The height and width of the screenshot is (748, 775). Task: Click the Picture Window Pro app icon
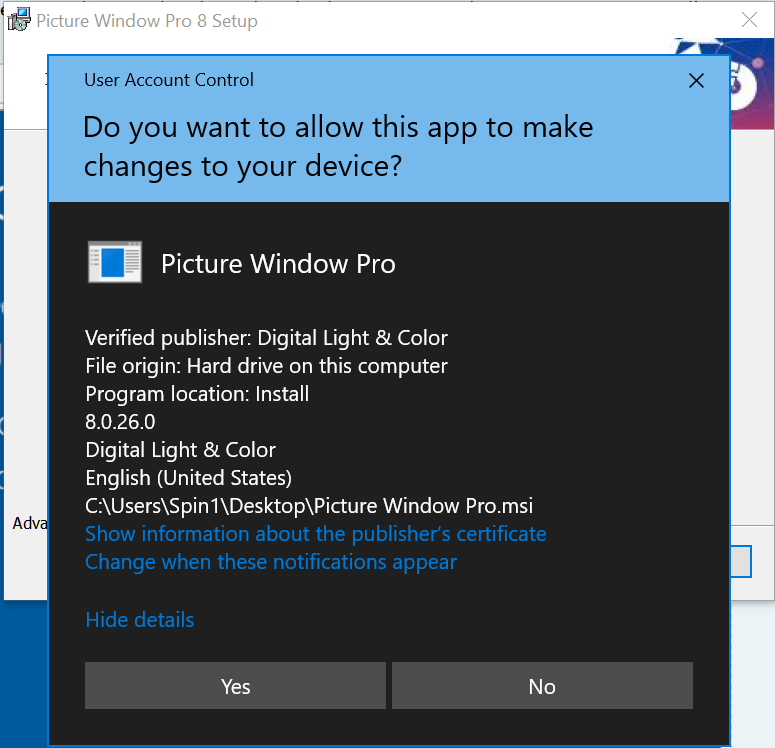pos(115,262)
